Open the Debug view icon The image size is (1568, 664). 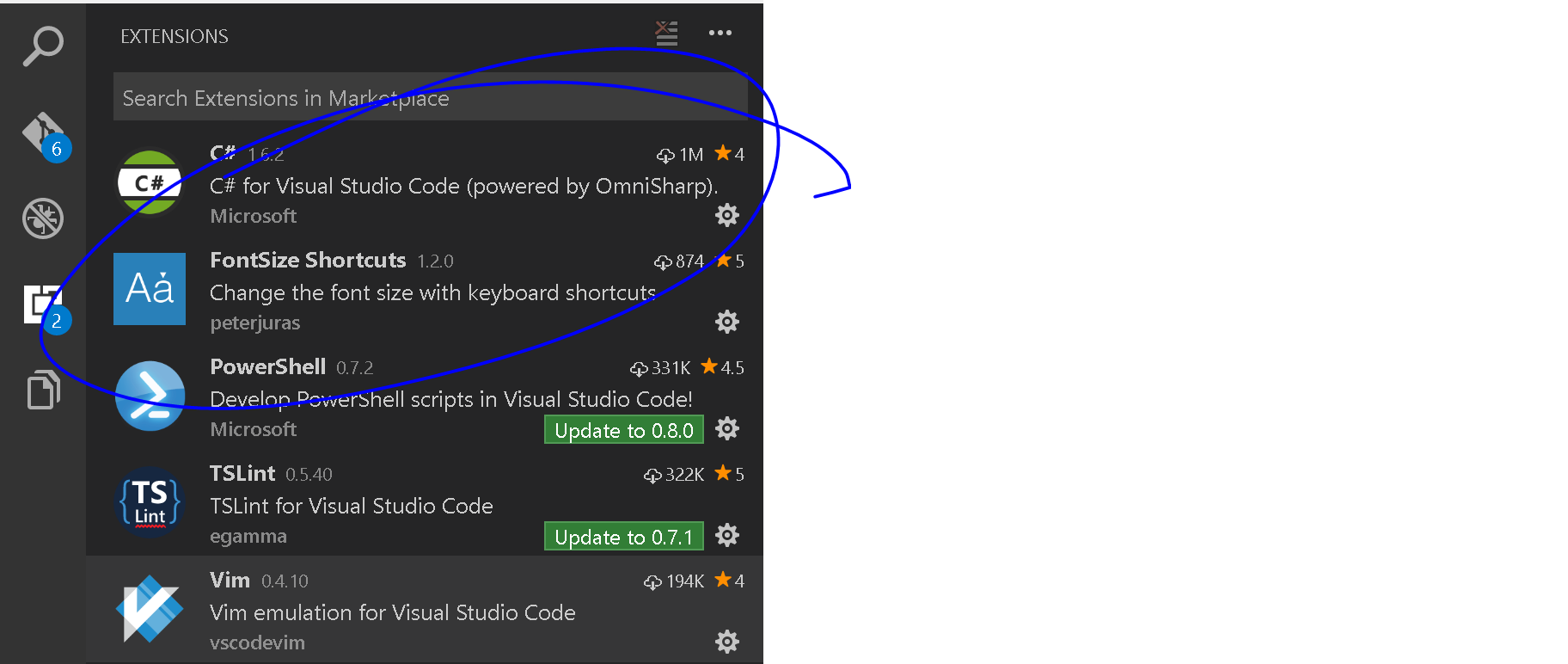[42, 218]
